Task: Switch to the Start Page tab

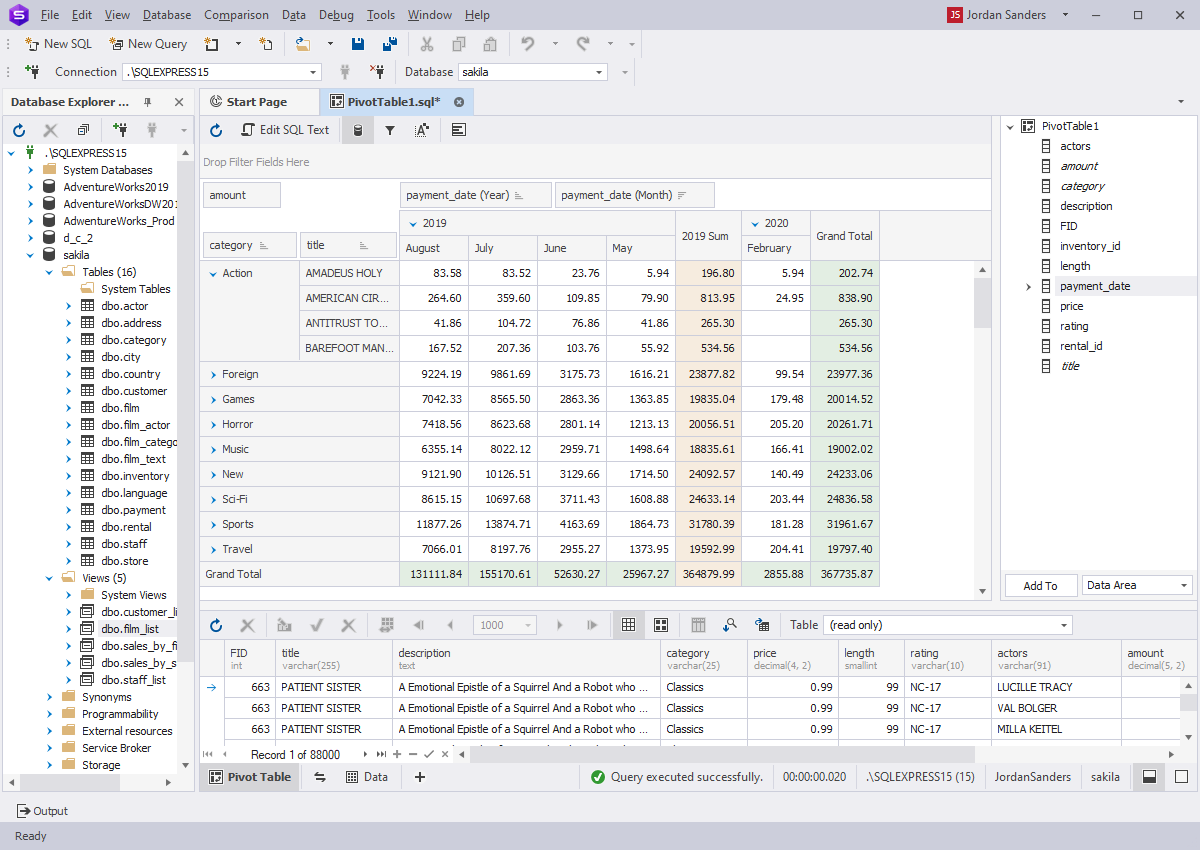Action: (x=259, y=101)
